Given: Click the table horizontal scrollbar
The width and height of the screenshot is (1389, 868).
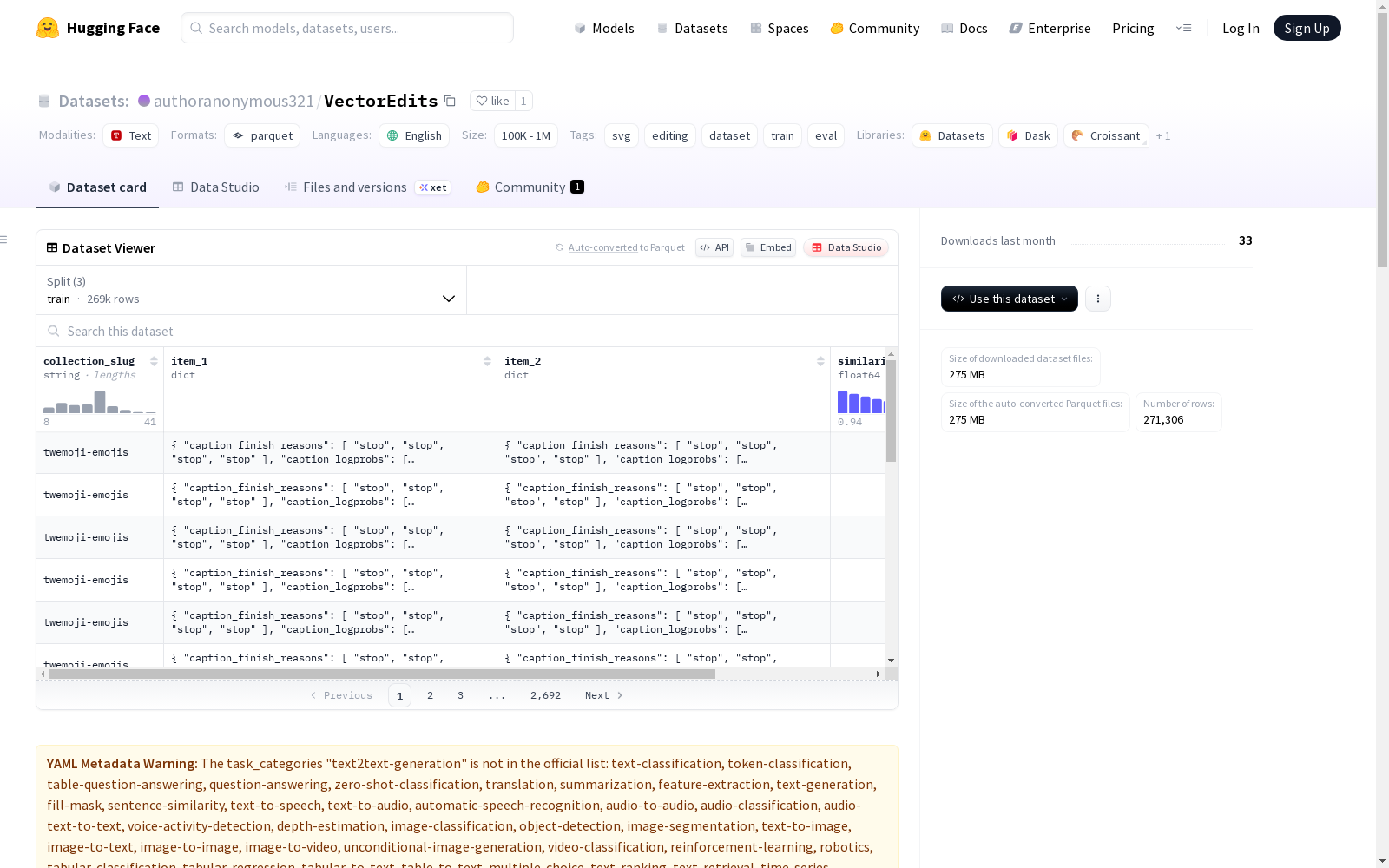Looking at the screenshot, I should click(382, 674).
